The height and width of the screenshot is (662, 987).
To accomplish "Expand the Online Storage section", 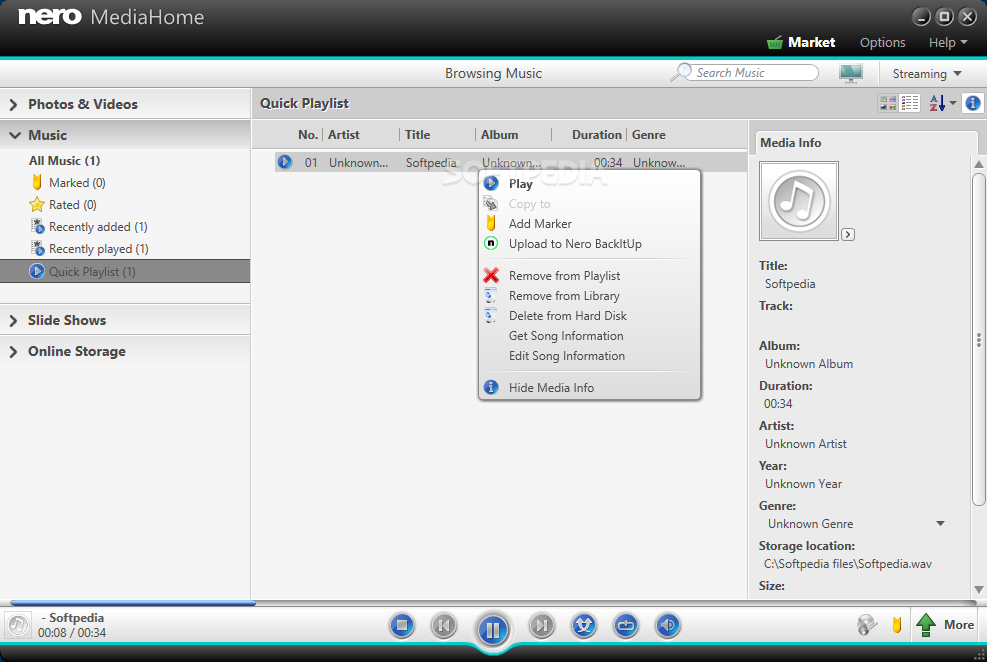I will point(125,351).
